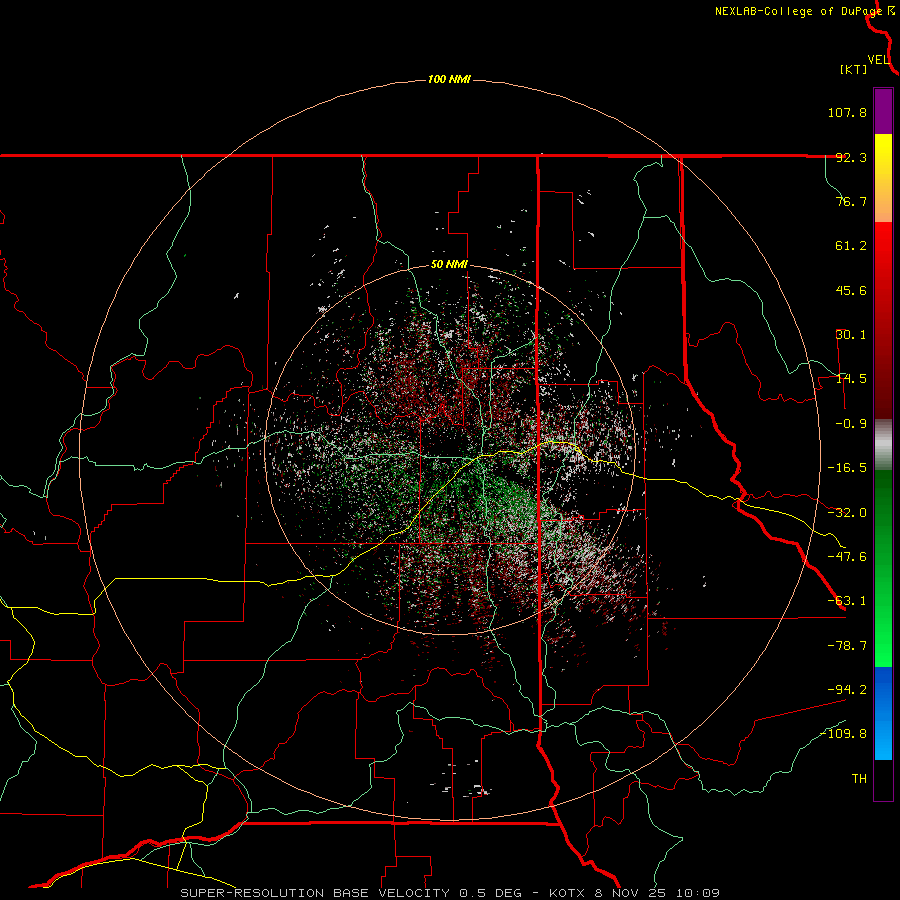Click the bright green segment of color bar
The image size is (900, 900).
pos(883,568)
